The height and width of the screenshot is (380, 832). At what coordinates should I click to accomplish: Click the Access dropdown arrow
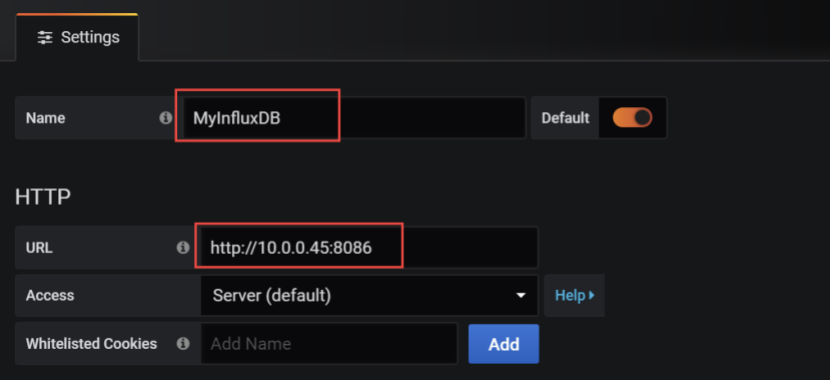tap(521, 296)
